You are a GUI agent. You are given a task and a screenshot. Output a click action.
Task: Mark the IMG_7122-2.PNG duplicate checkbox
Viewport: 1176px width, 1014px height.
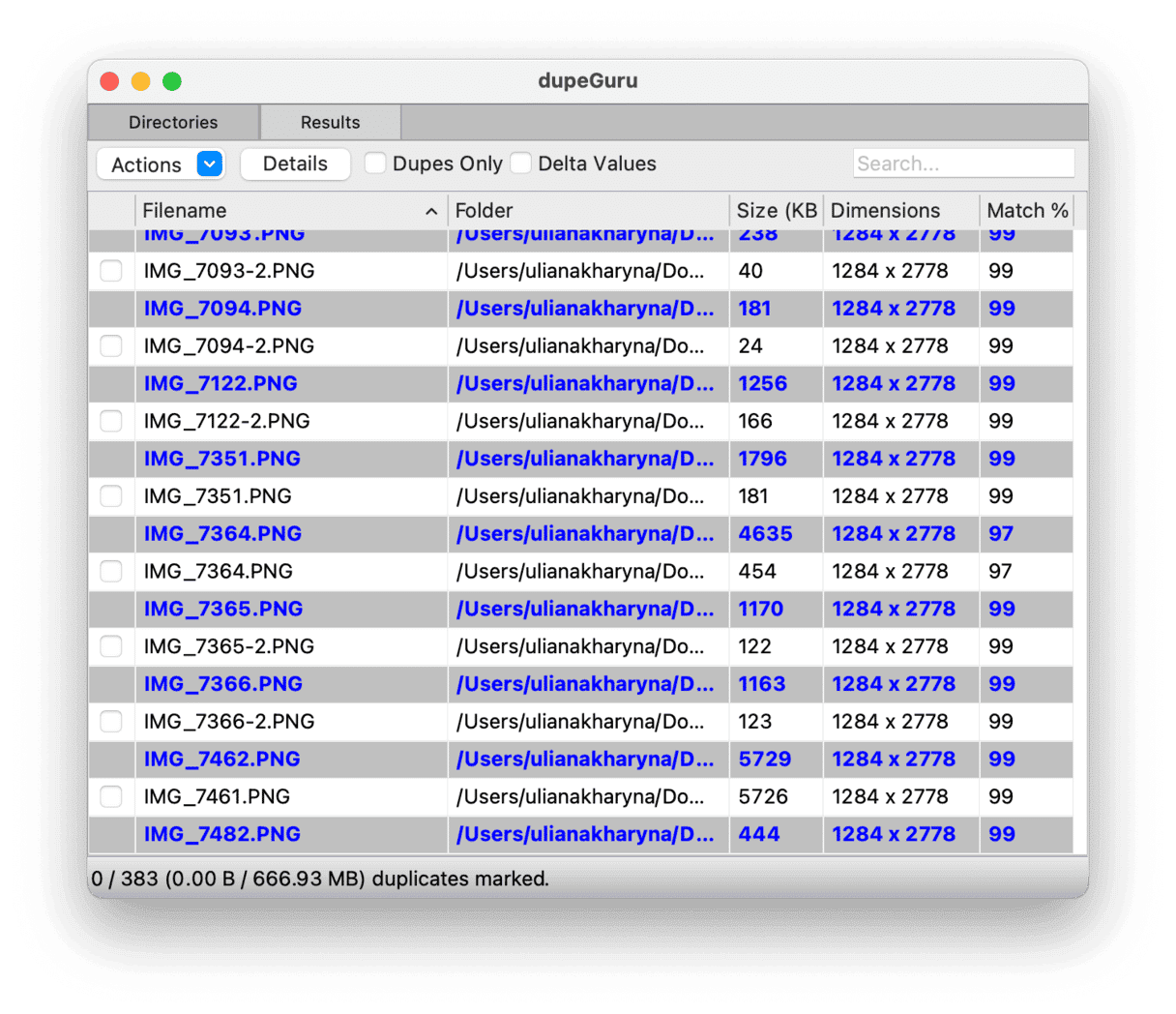[110, 421]
